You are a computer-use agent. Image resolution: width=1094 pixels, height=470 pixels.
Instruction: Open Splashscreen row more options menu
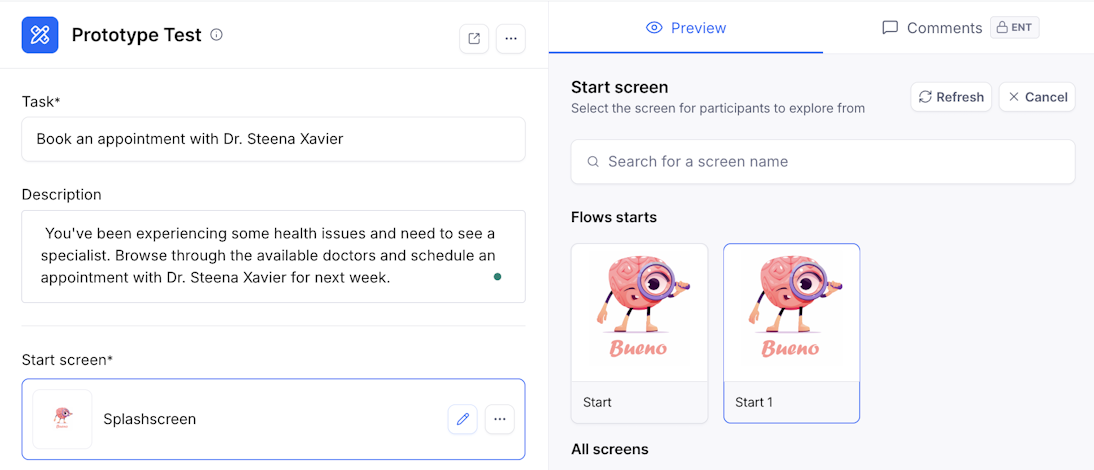500,419
